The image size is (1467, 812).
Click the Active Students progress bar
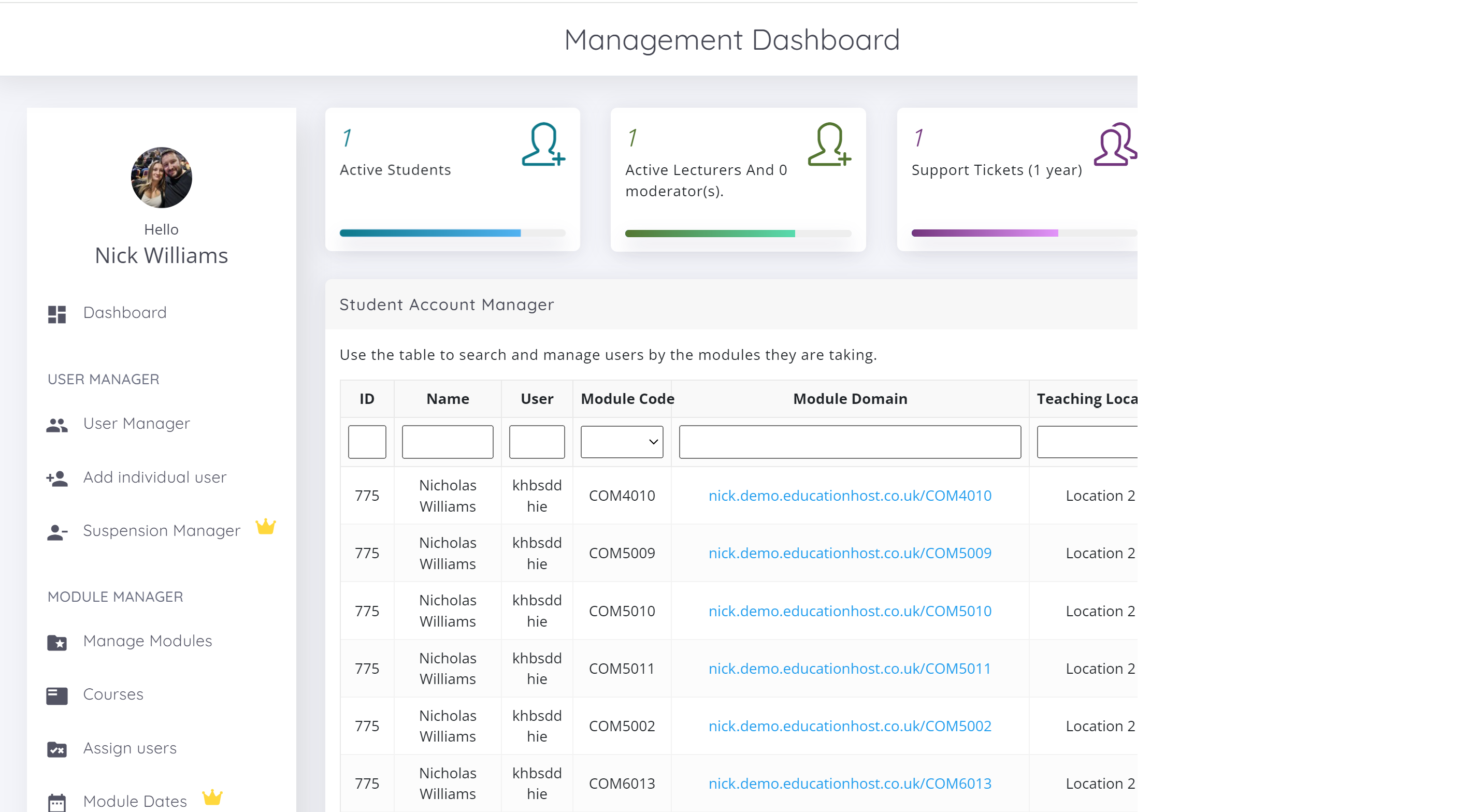[452, 233]
